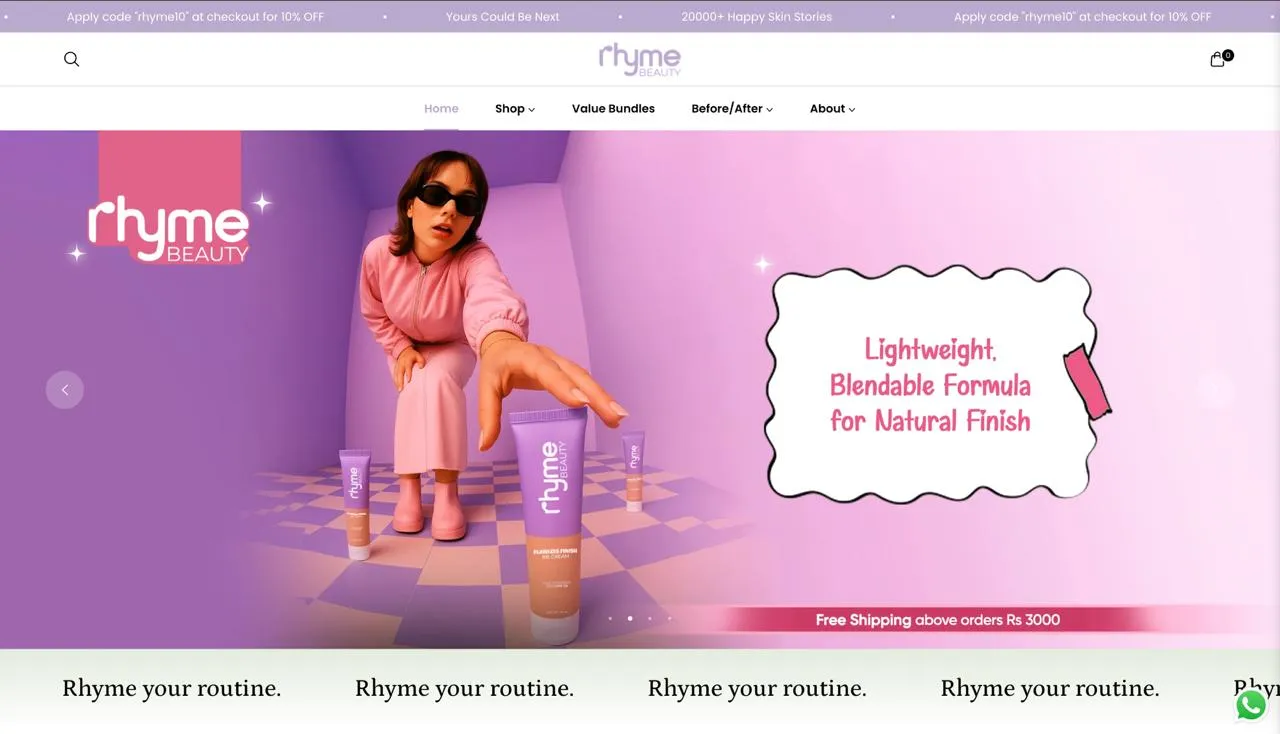Image resolution: width=1280 pixels, height=734 pixels.
Task: Click the Rhyme Beauty header logo
Action: 640,60
